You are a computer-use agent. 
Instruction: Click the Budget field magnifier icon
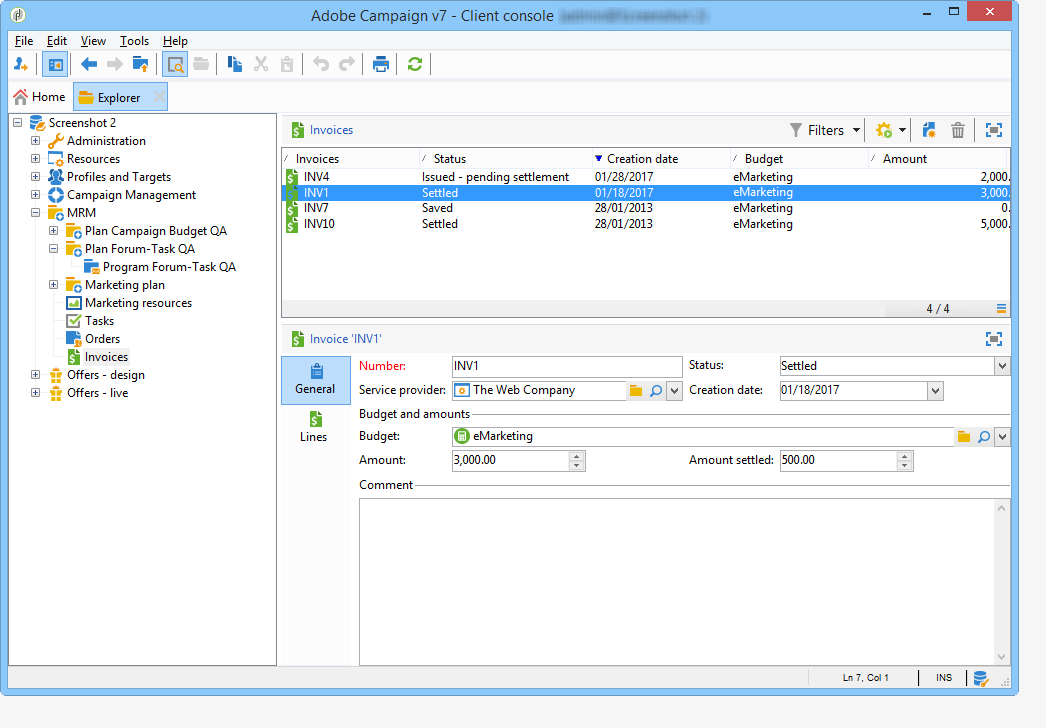point(984,437)
